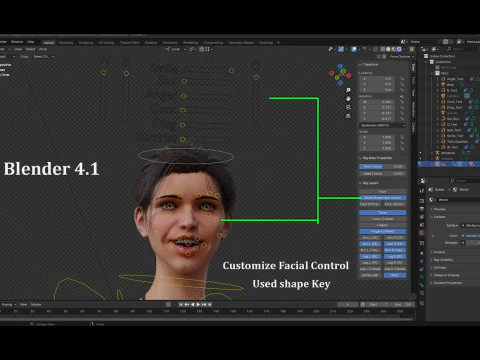
Task: Click the Scale X value field
Action: pyautogui.click(x=377, y=137)
